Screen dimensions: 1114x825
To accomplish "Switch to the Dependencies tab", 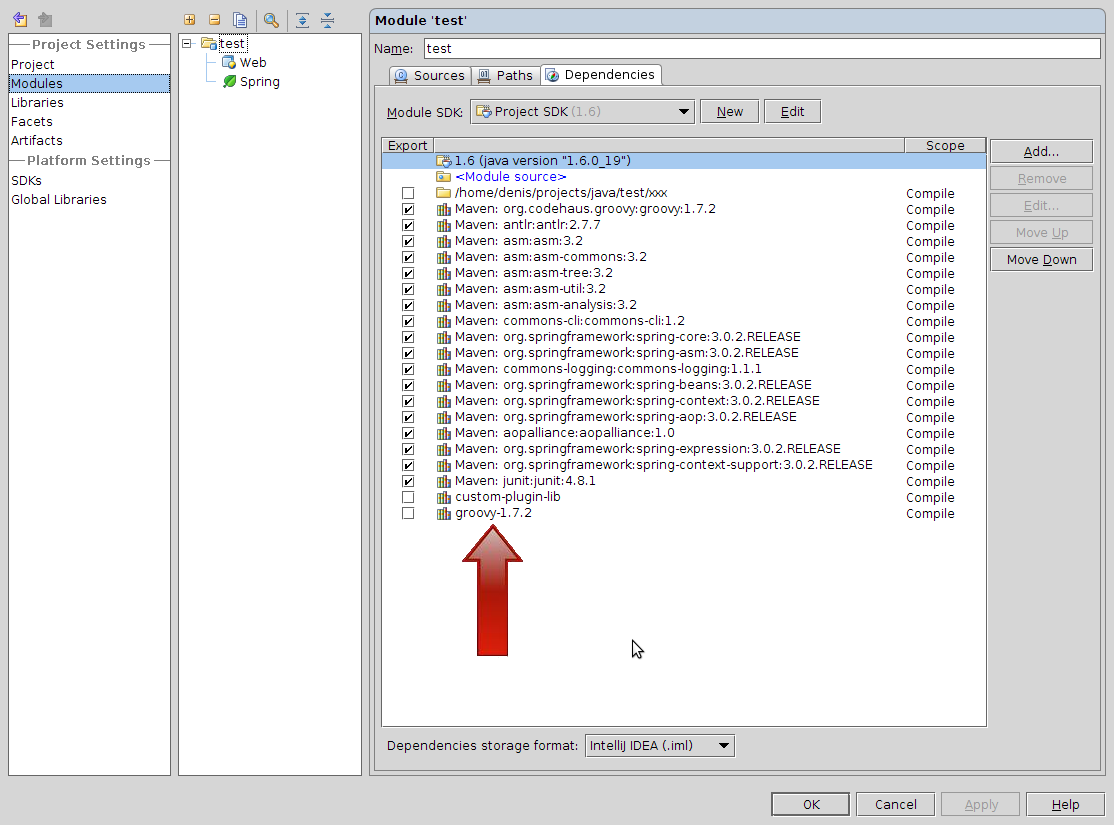I will point(601,75).
